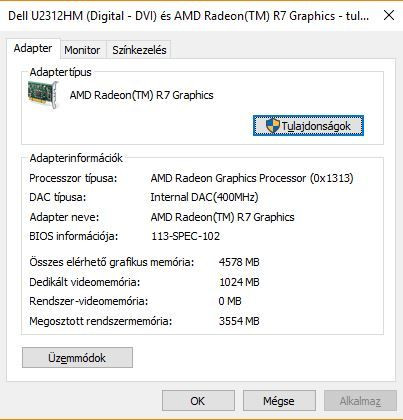Viewport: 403px width, 420px height.
Task: Close the display properties dialog
Action: coord(389,15)
